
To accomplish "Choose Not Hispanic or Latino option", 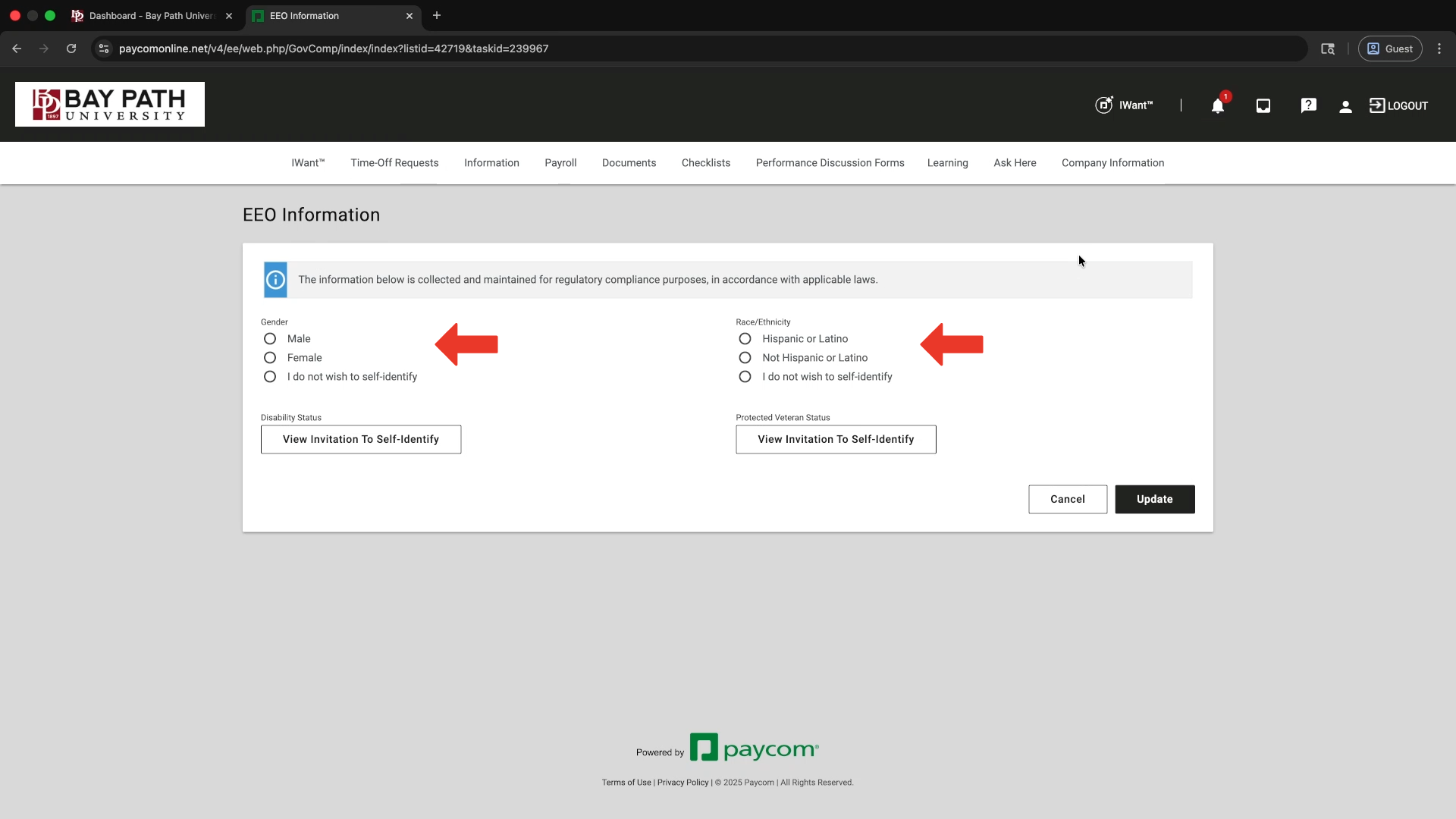I will [745, 358].
